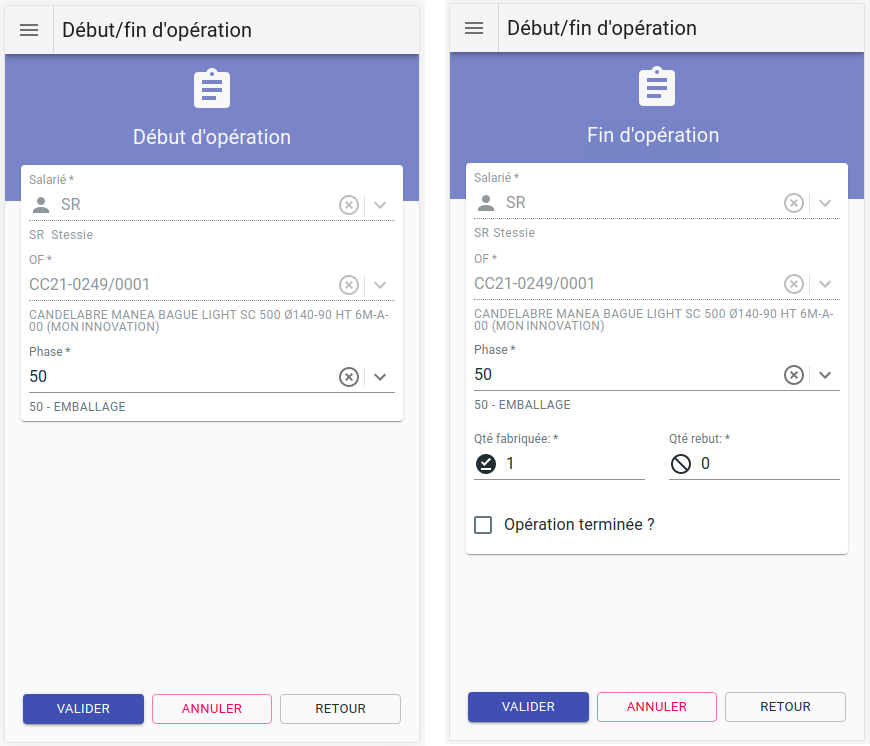This screenshot has width=870, height=746.
Task: Click RETOUR in Fin d'opération panel
Action: (785, 707)
